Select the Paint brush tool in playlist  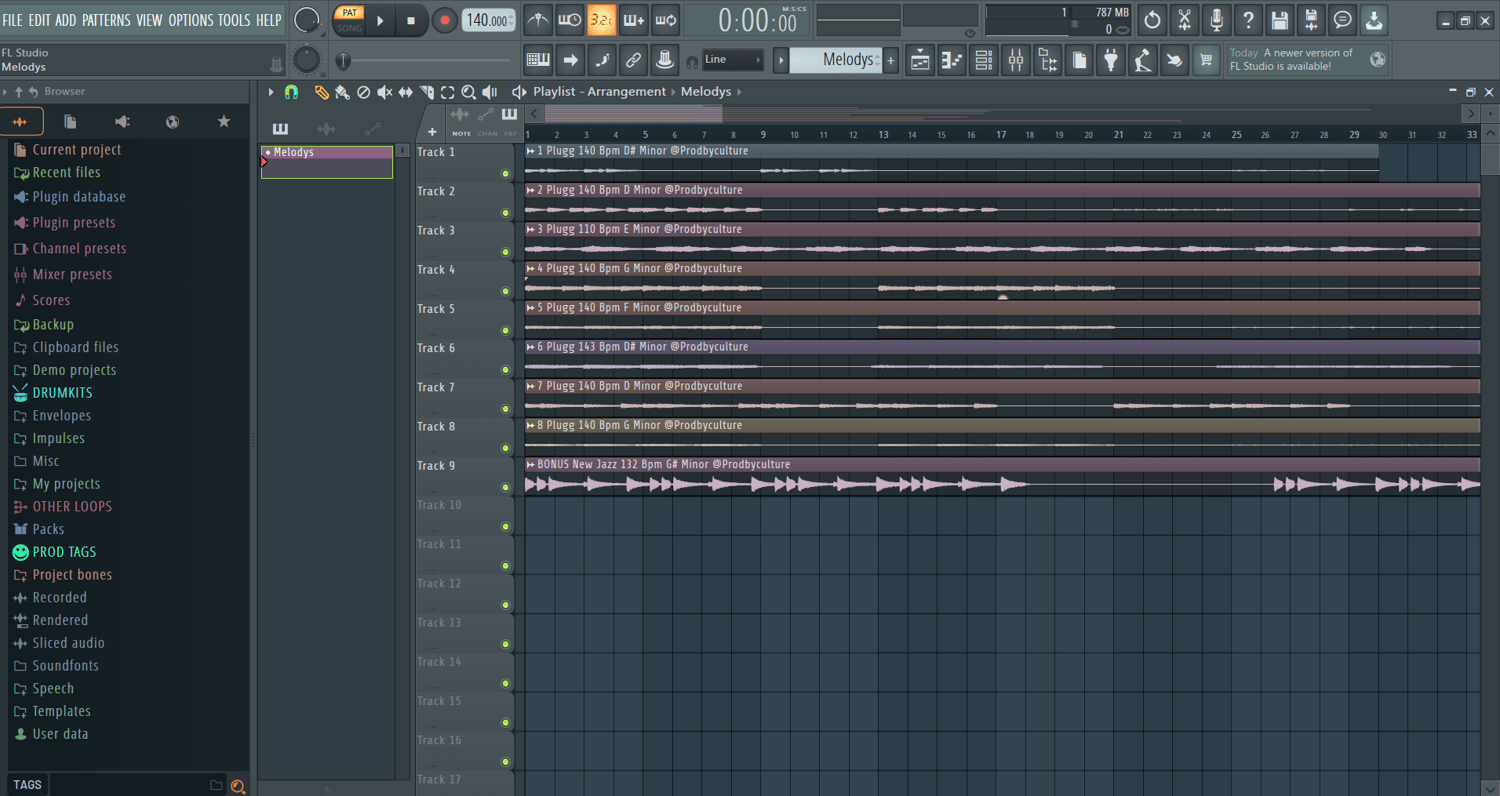point(342,92)
